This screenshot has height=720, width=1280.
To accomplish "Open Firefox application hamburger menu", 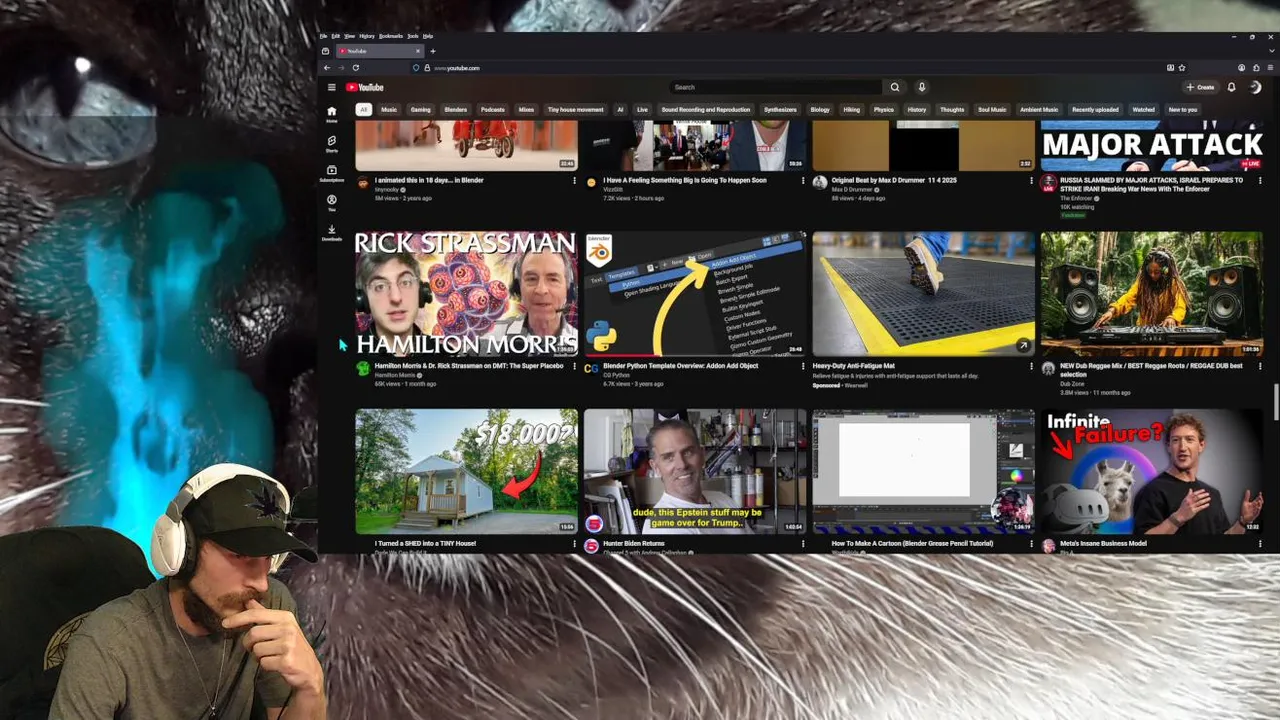I will pos(1270,68).
